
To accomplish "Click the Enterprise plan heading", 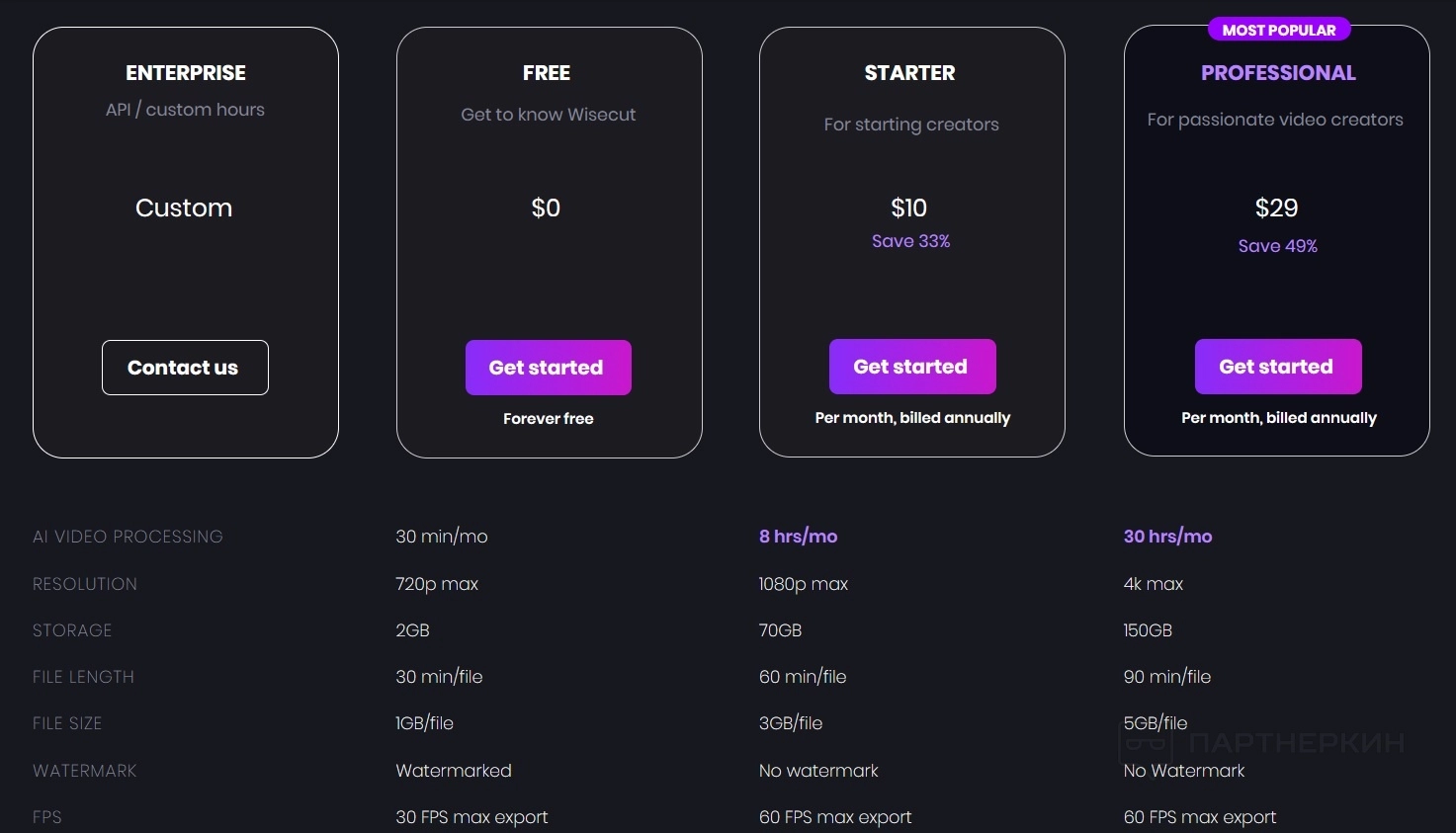I will point(186,73).
